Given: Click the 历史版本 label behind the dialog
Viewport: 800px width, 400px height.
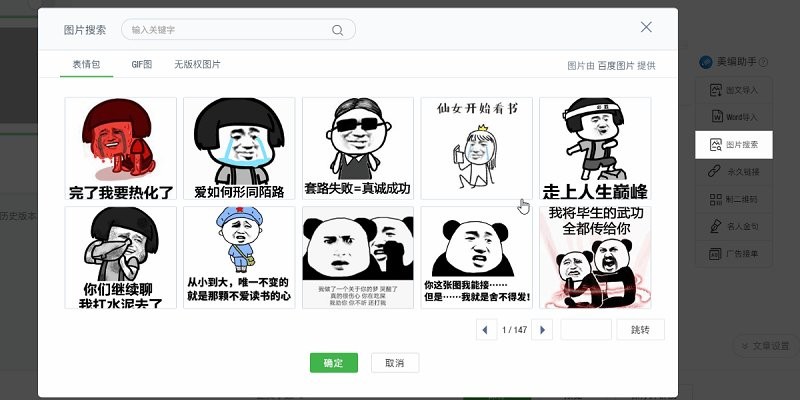Looking at the screenshot, I should 18,216.
